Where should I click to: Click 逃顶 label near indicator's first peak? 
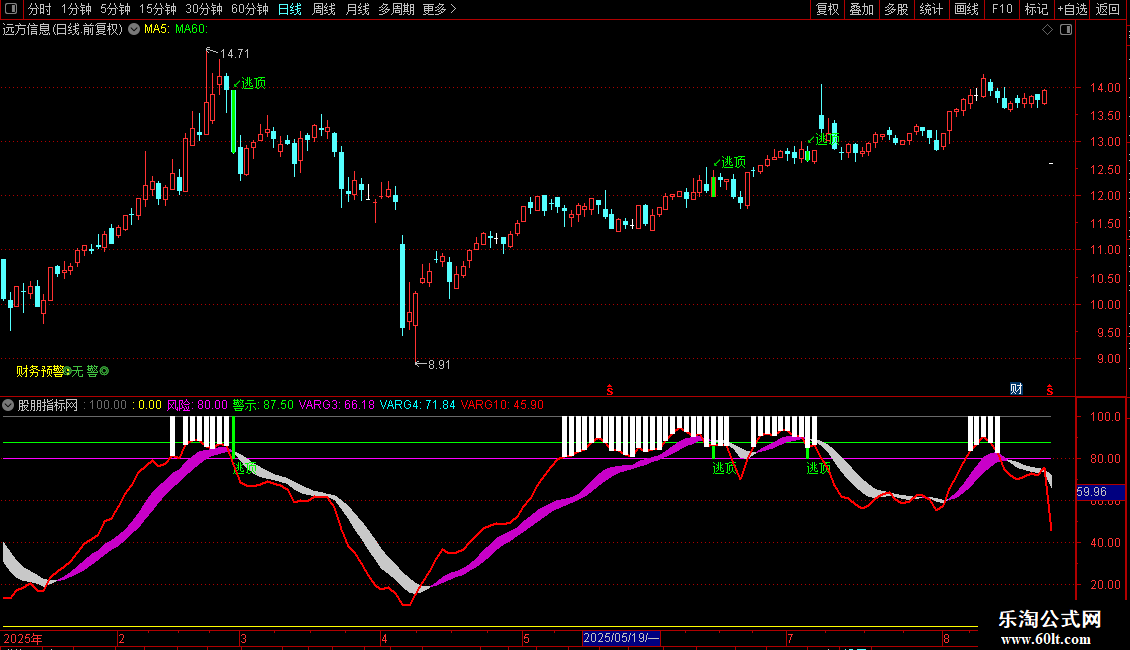click(x=246, y=468)
